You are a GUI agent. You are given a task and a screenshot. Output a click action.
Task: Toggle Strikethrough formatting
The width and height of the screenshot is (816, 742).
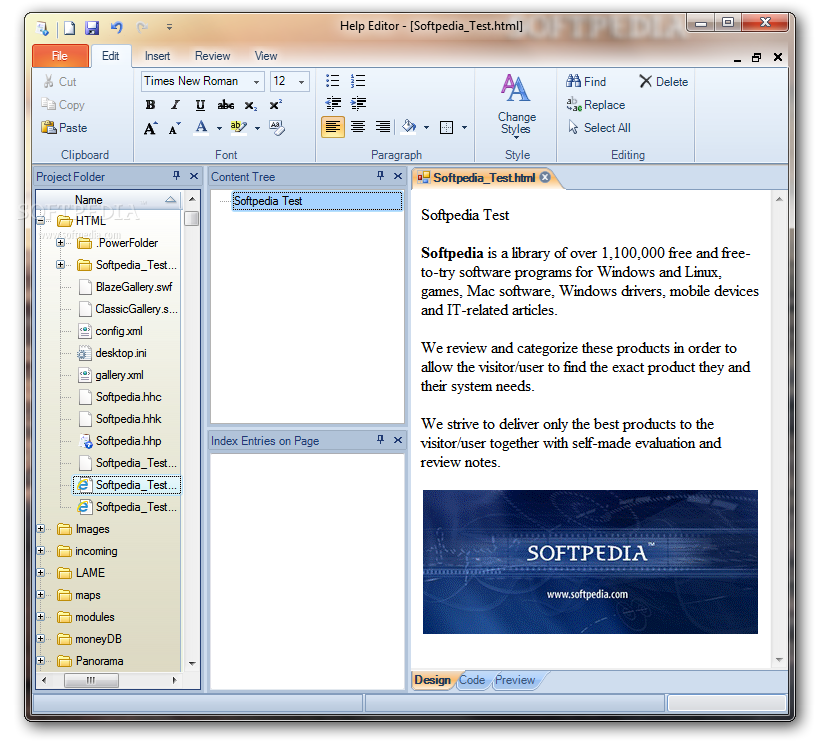(225, 105)
